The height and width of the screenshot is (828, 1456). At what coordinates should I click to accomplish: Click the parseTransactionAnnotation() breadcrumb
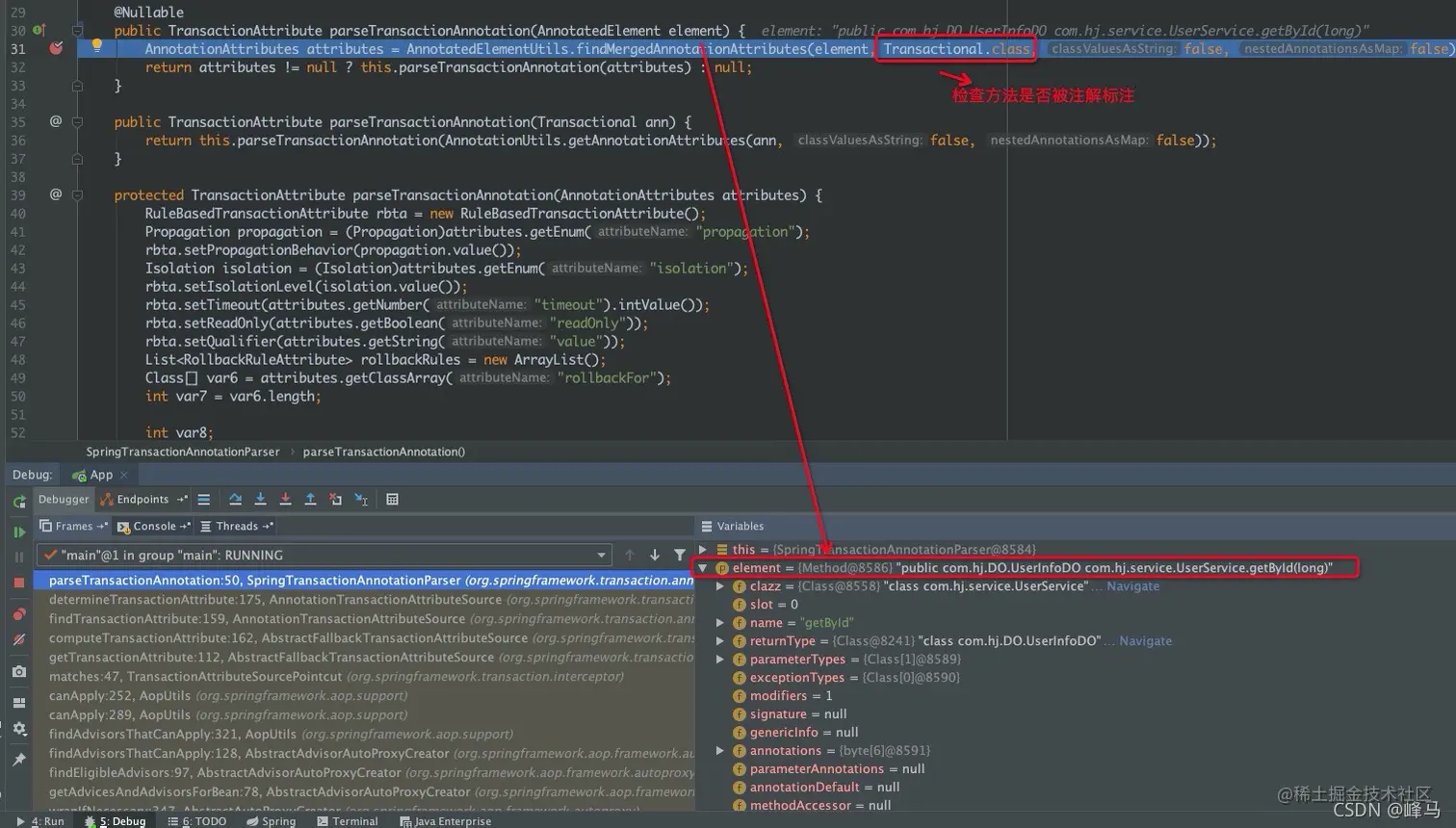[383, 452]
